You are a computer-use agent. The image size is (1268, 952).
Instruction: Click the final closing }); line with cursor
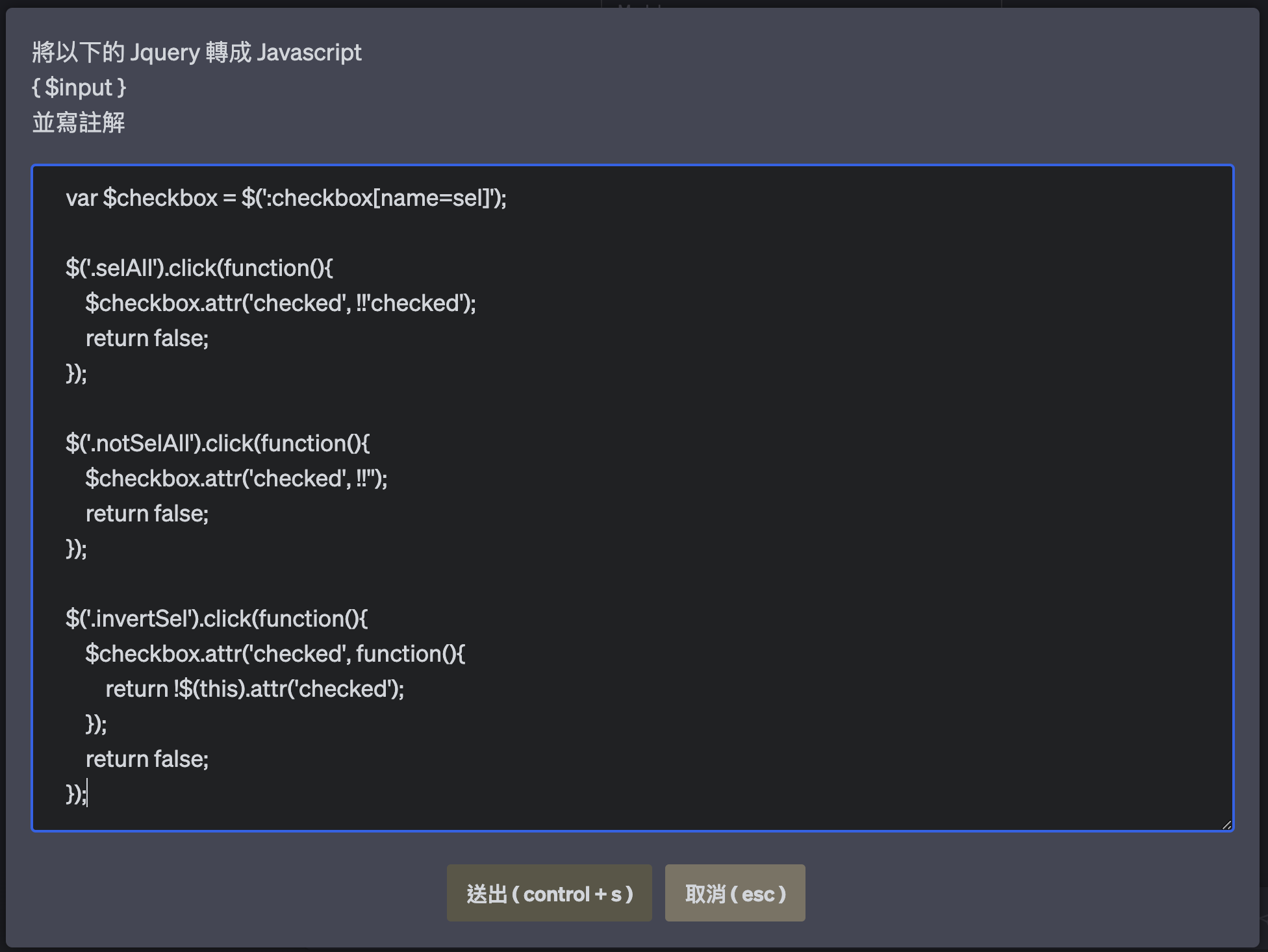pyautogui.click(x=75, y=794)
